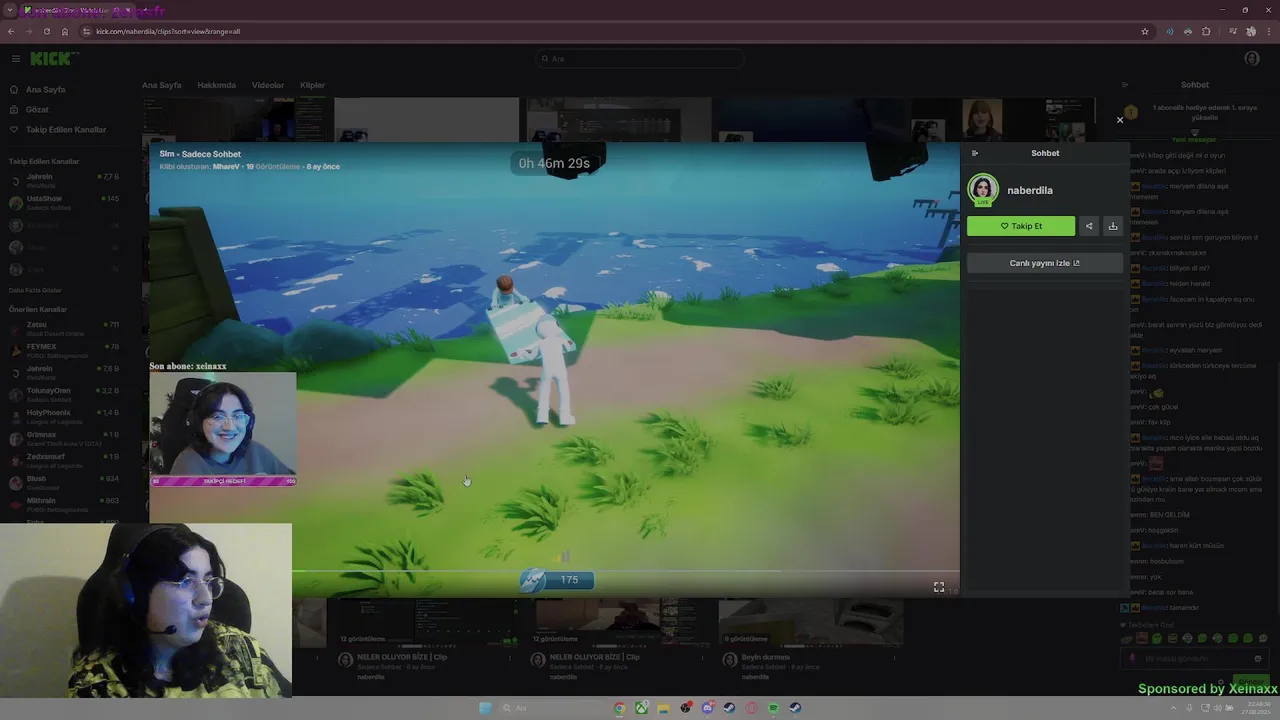
Task: Click the KICK logo
Action: pyautogui.click(x=50, y=59)
